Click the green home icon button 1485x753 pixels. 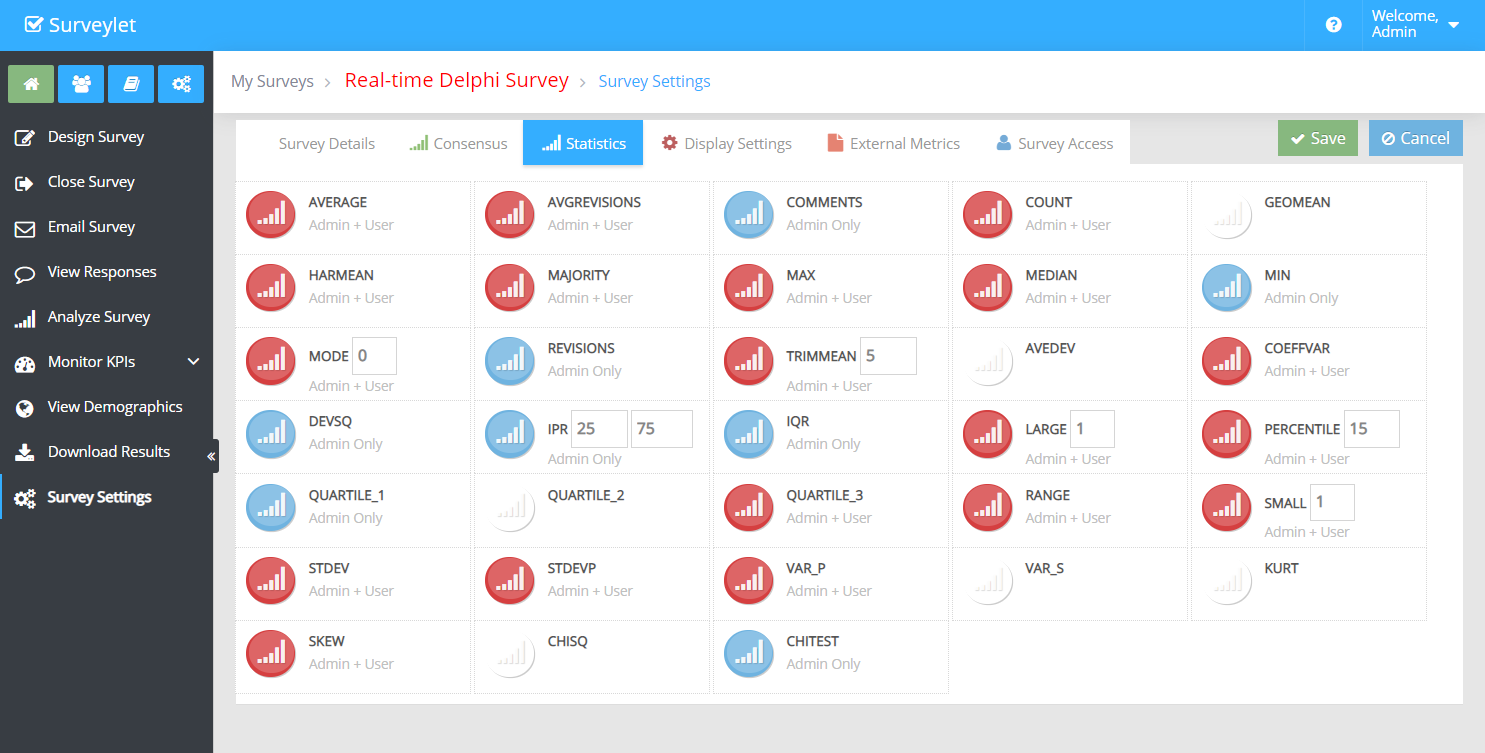coord(31,85)
